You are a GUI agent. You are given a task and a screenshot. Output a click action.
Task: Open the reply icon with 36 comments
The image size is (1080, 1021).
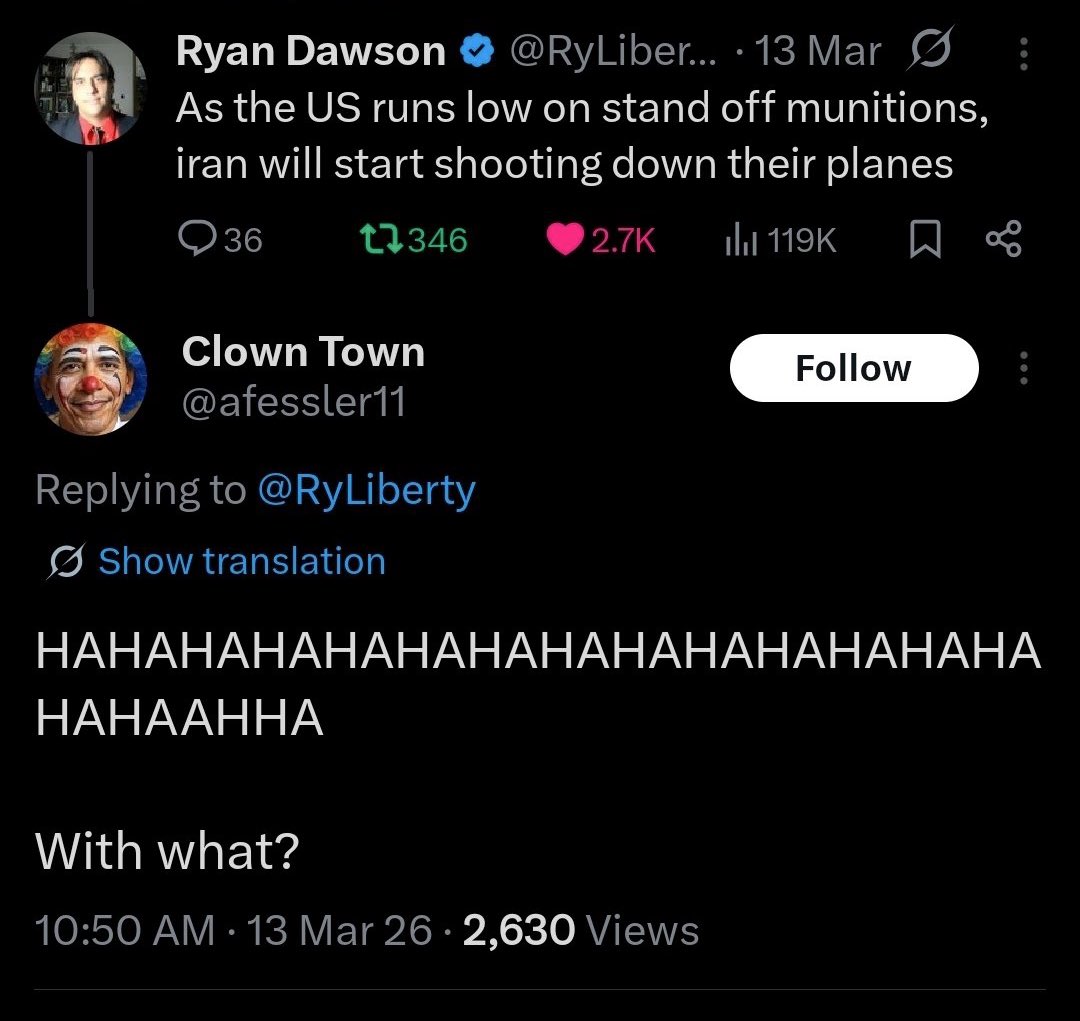(192, 240)
